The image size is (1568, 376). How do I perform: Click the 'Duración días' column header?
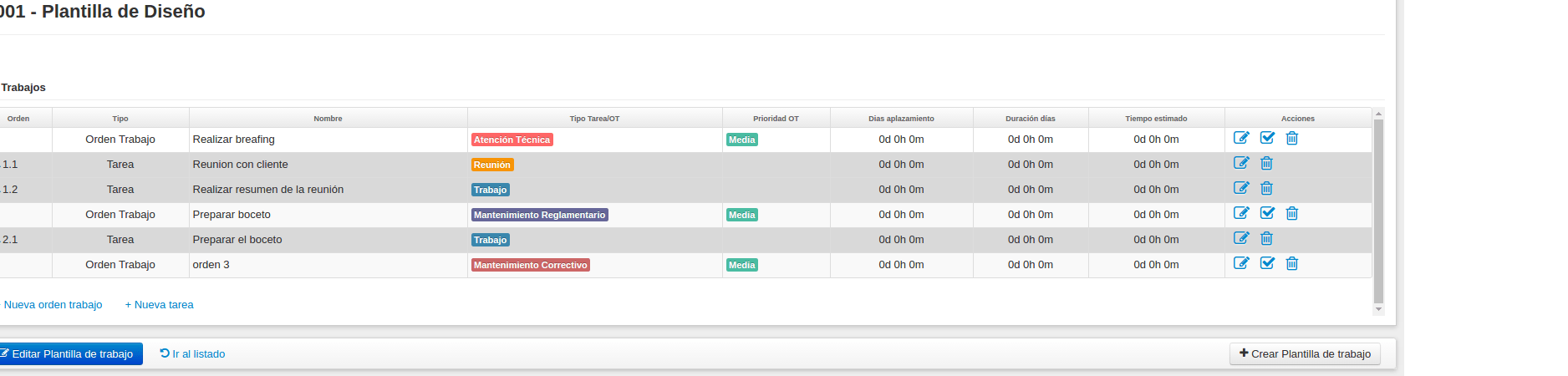1030,119
